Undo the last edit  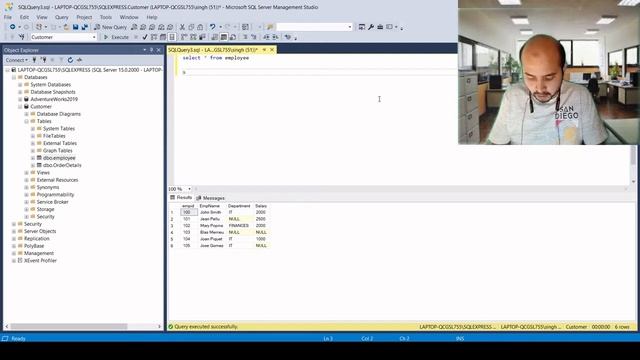[x=212, y=27]
